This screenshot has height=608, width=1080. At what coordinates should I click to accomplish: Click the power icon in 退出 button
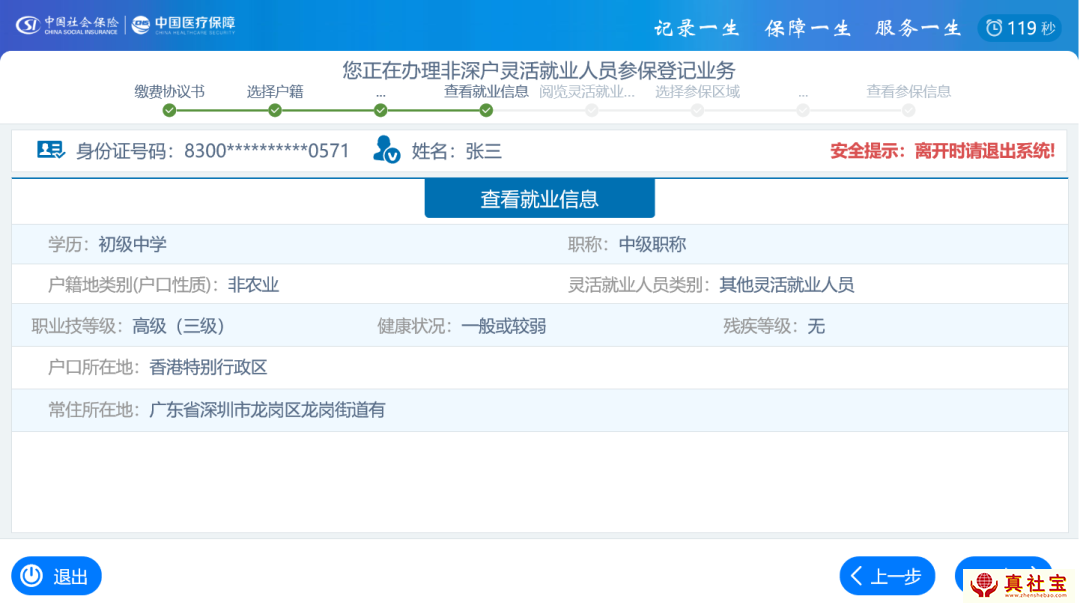tap(32, 576)
